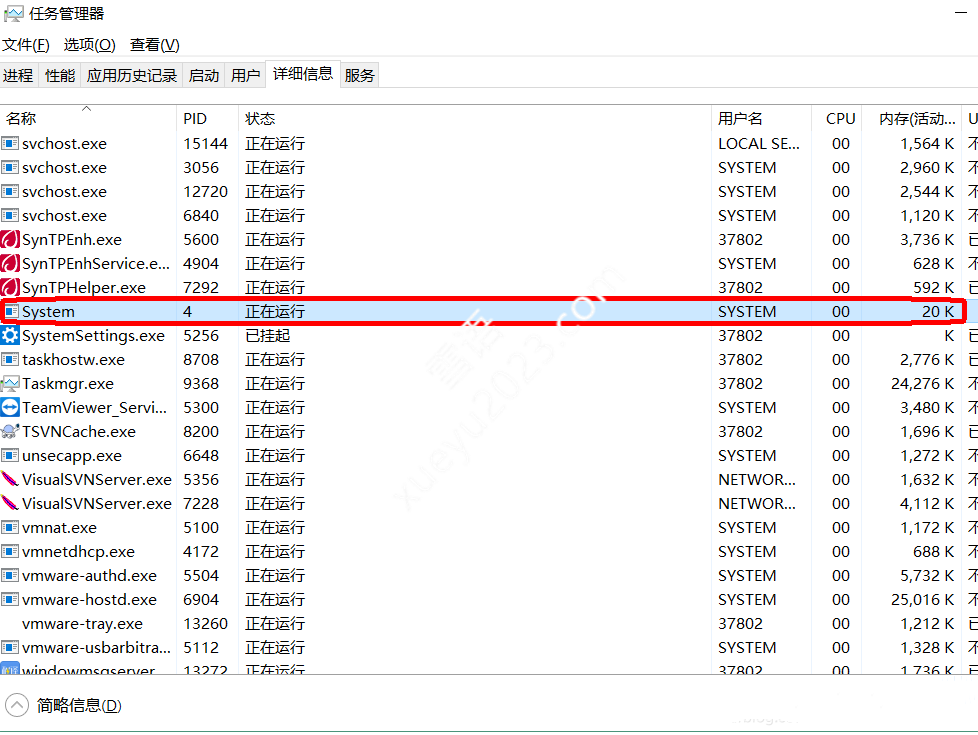This screenshot has height=735, width=978.
Task: Click the 简略信息(D) link text
Action: click(x=79, y=706)
